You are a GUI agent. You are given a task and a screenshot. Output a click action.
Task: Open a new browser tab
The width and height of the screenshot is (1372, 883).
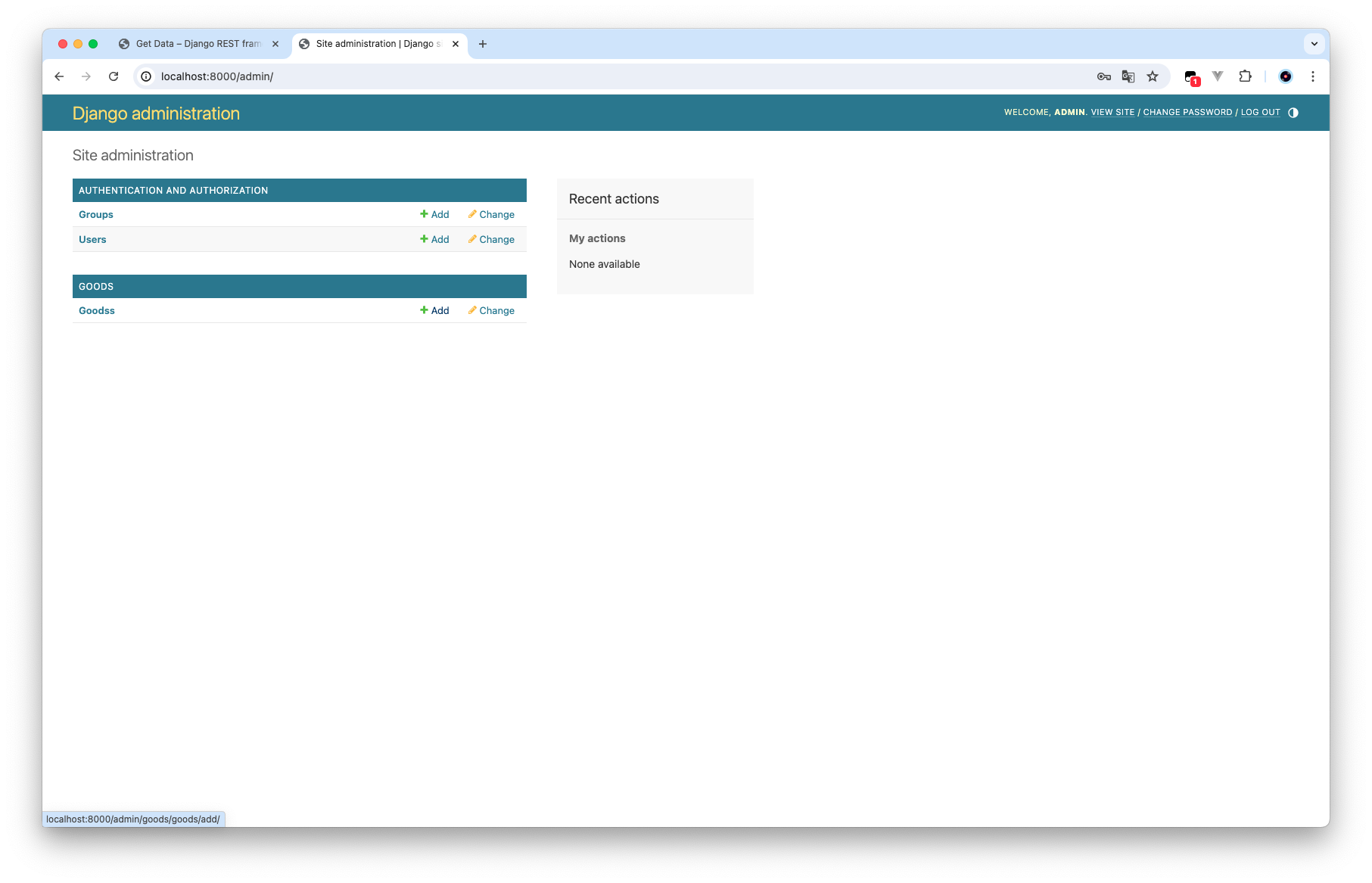[483, 44]
